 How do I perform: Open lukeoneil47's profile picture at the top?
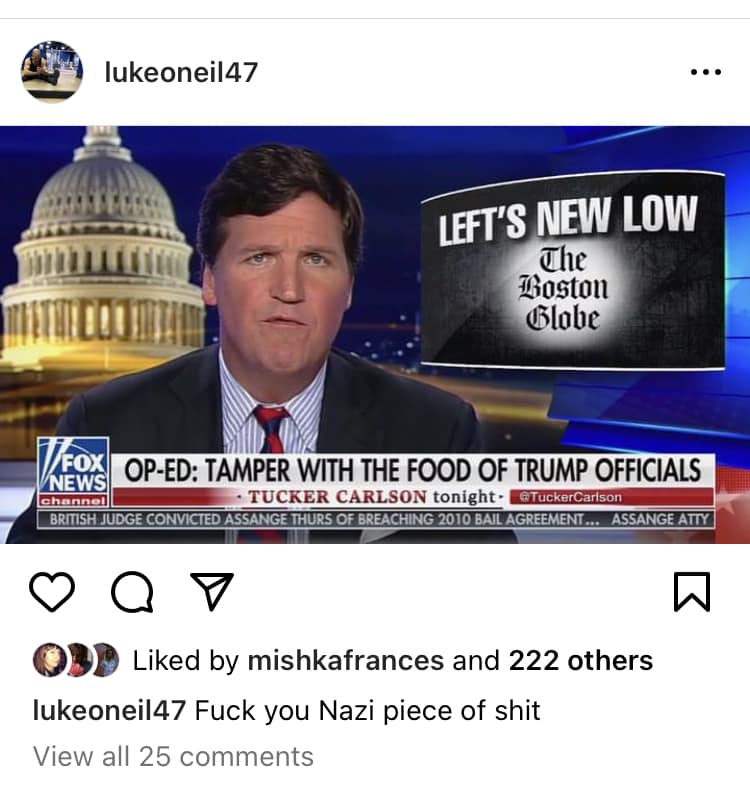52,72
